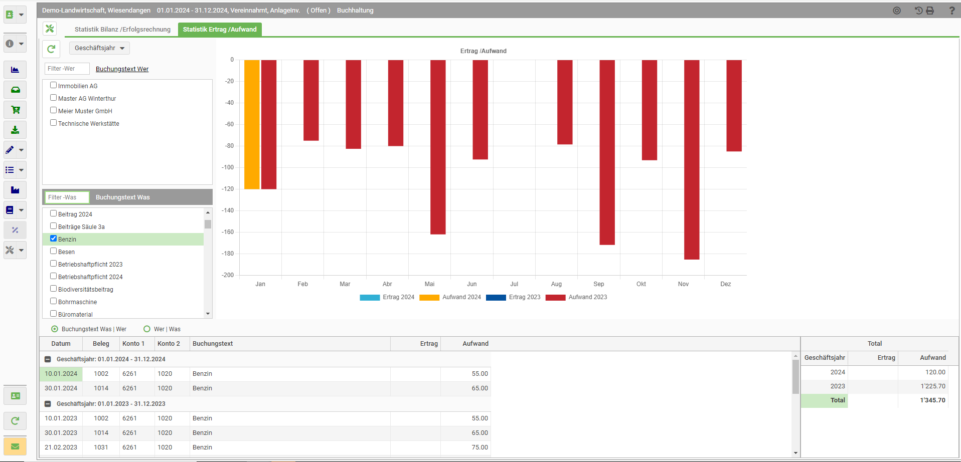This screenshot has width=961, height=462.
Task: Click the sidebar wrench-and-screwdriver tools icon
Action: point(10,250)
